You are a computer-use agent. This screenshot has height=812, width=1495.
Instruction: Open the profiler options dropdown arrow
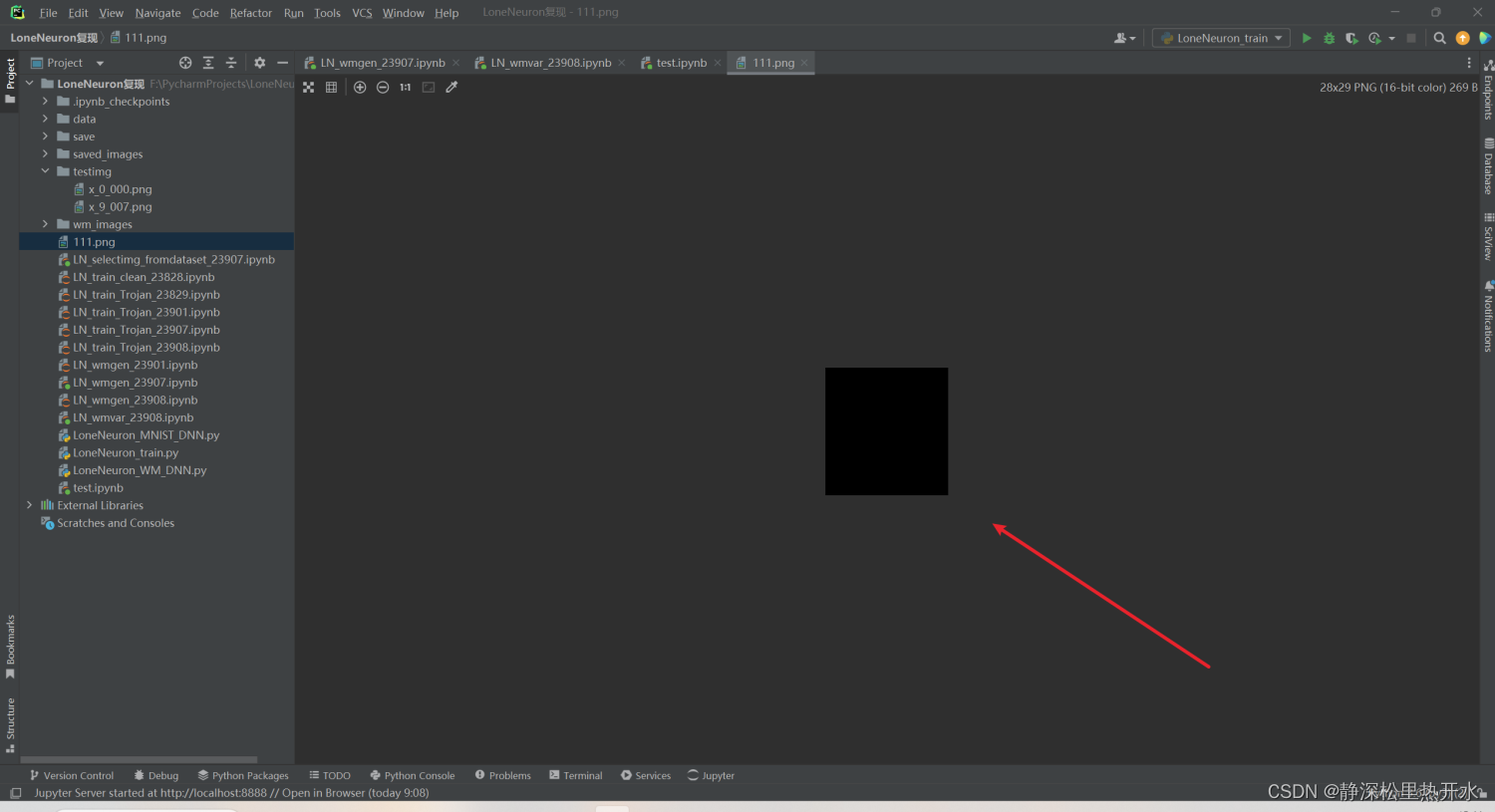pos(1391,38)
